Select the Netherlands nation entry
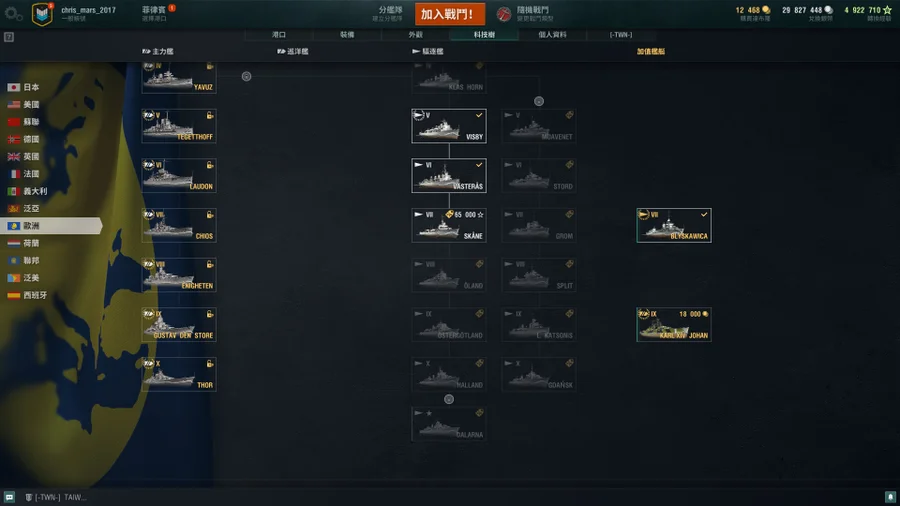This screenshot has height=506, width=900. point(23,243)
